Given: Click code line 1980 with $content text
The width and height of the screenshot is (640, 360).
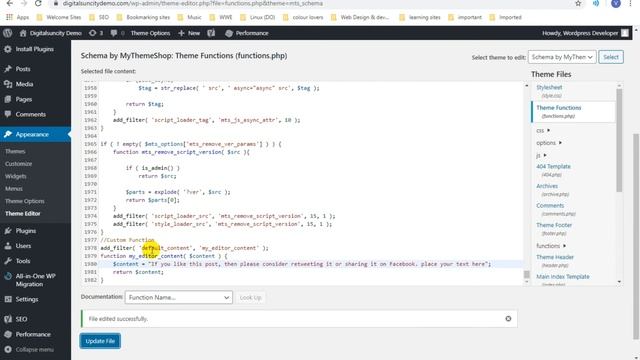Looking at the screenshot, I should tap(302, 264).
